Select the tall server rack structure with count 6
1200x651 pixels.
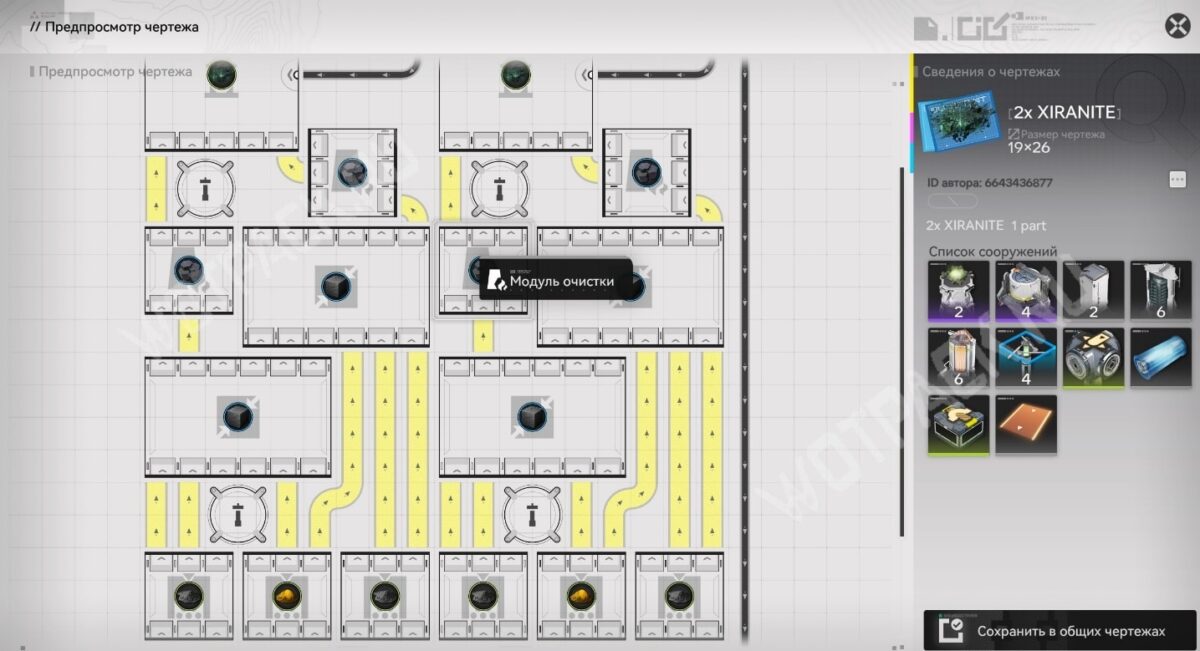pos(1160,290)
